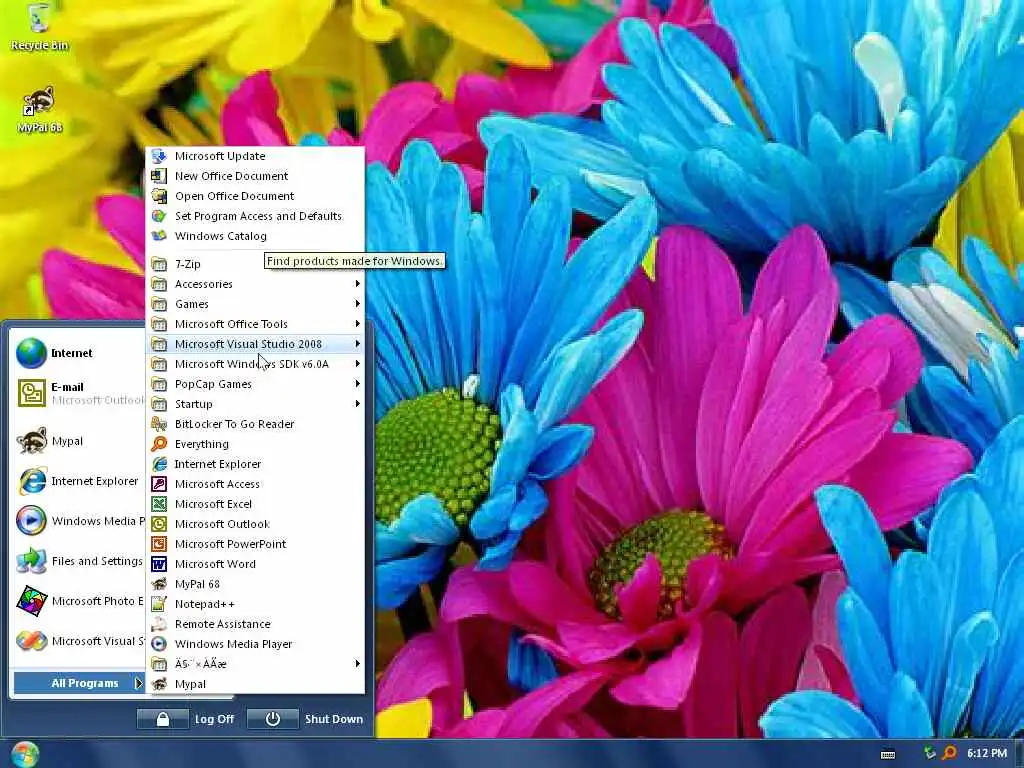Expand the Accessories submenu arrow
Image resolution: width=1024 pixels, height=768 pixels.
[357, 283]
